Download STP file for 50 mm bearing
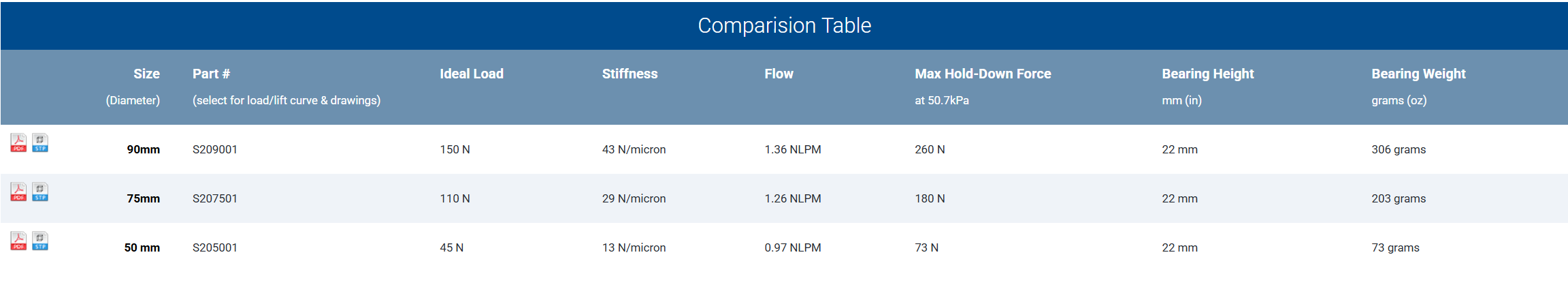This screenshot has height=287, width=1568. click(x=40, y=241)
